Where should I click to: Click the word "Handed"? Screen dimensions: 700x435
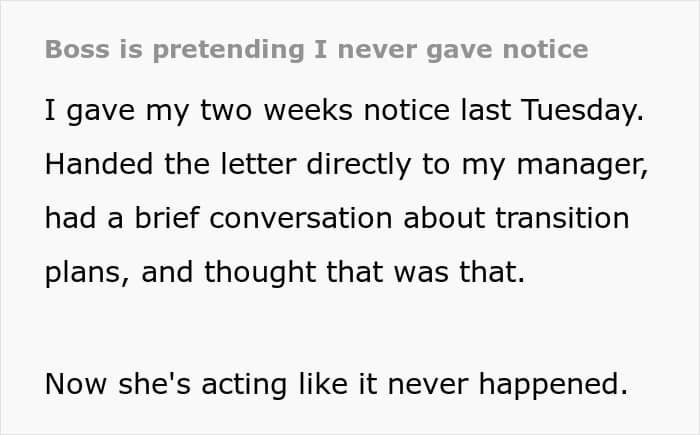pyautogui.click(x=97, y=165)
